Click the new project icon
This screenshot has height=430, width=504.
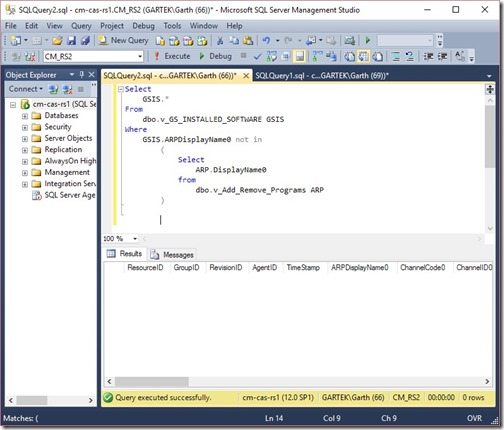click(x=15, y=41)
